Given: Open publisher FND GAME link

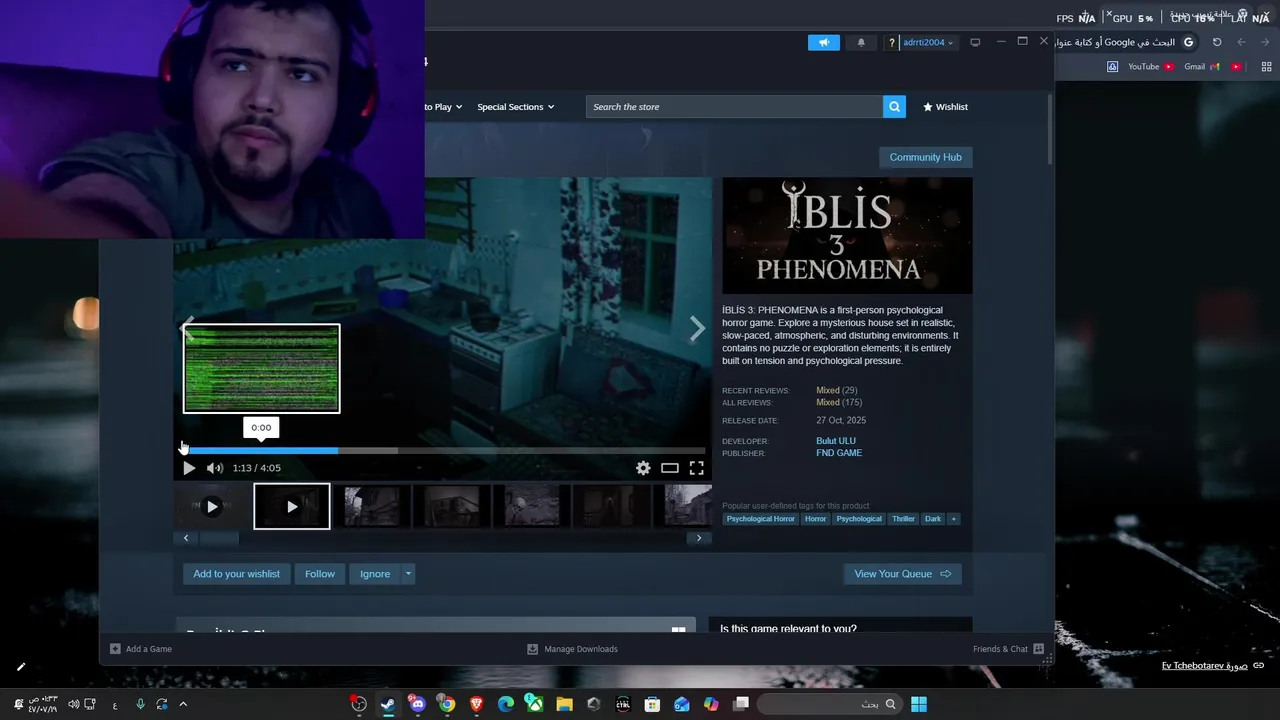Looking at the screenshot, I should pyautogui.click(x=839, y=453).
